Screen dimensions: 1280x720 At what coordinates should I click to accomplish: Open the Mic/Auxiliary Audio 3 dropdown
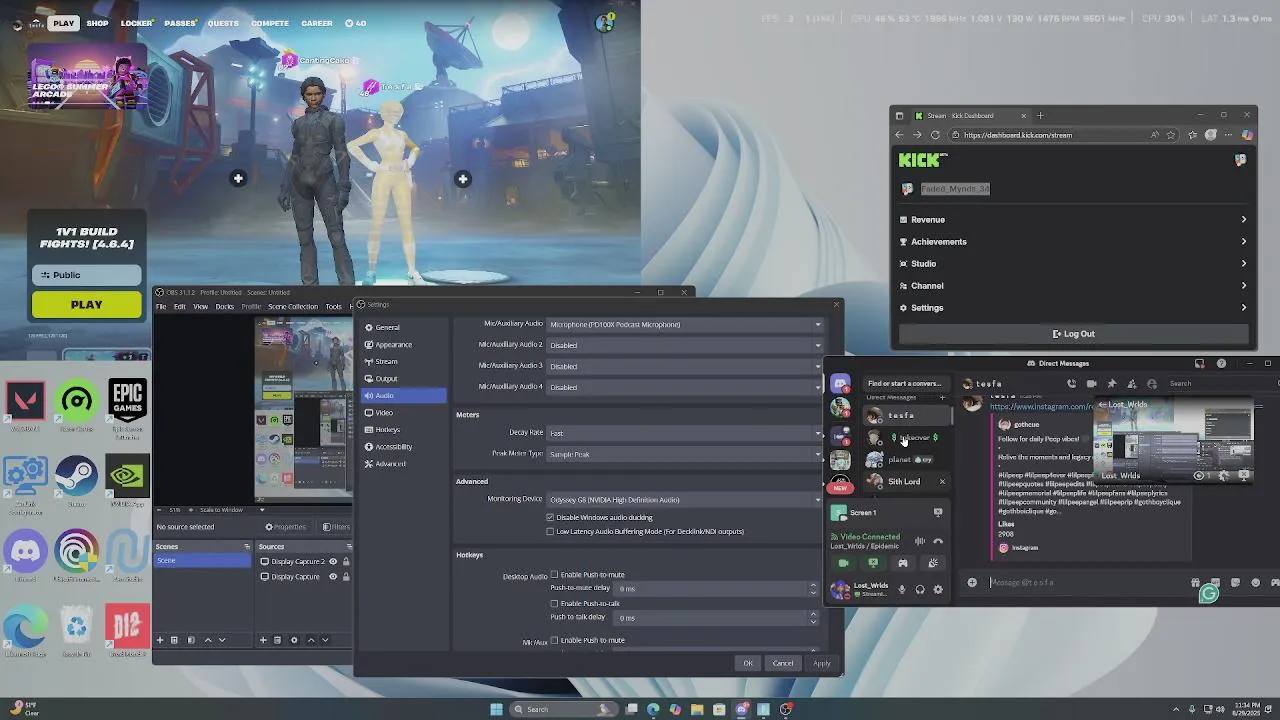click(685, 366)
